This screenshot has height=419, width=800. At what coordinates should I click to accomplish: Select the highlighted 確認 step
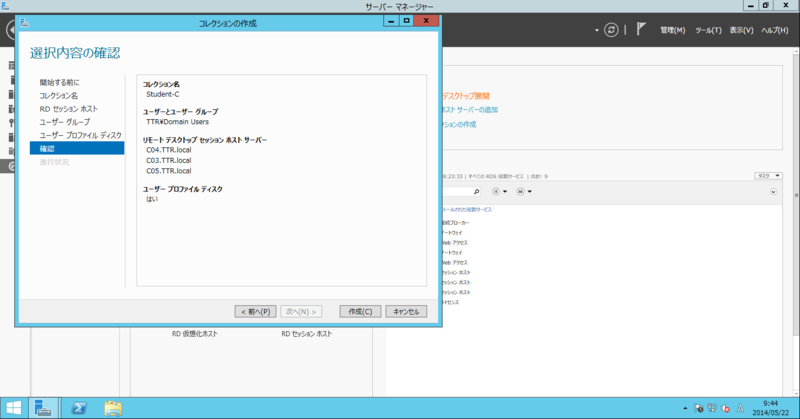click(77, 149)
